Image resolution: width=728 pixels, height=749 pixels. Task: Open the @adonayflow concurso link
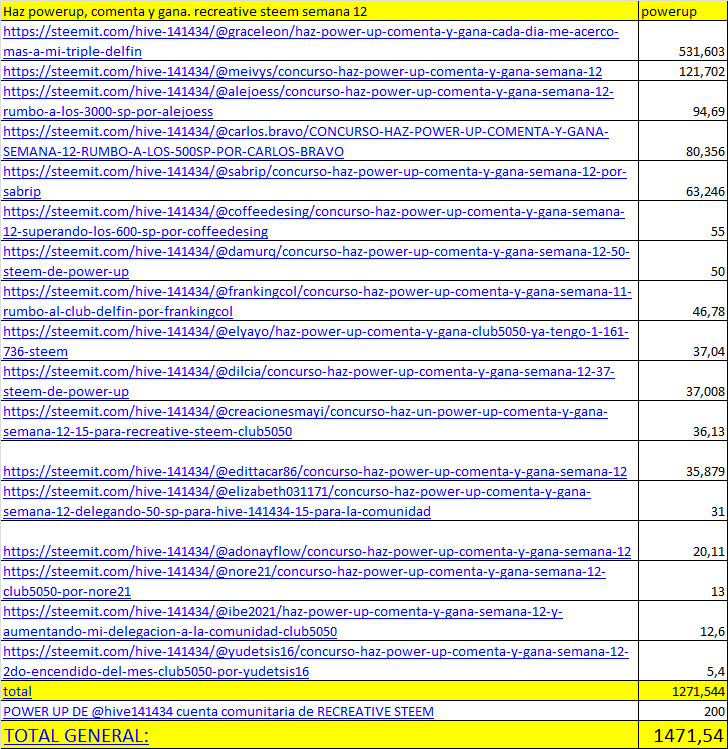(x=317, y=552)
